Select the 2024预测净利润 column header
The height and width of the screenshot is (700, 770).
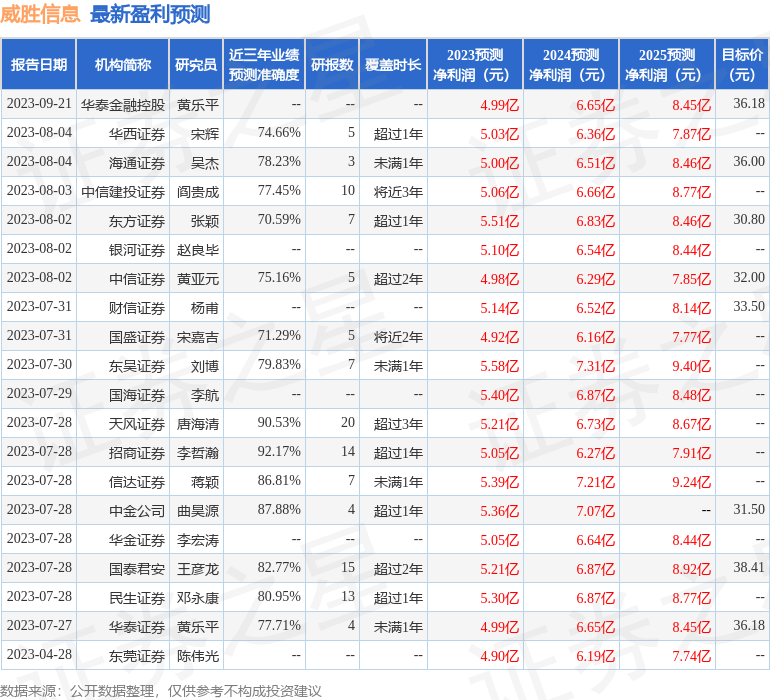point(571,64)
